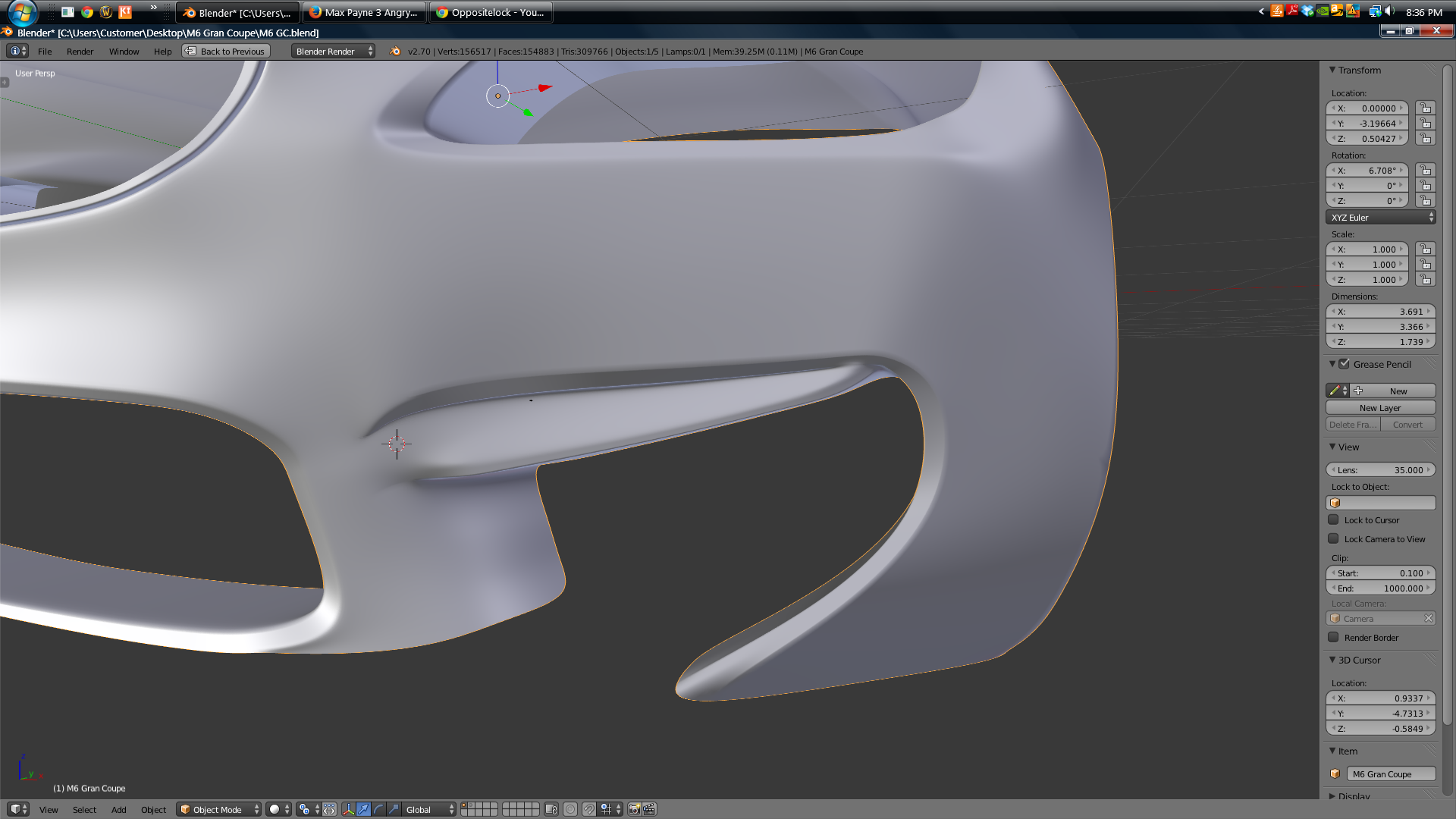Click the Dimensions X 3.691 field

pyautogui.click(x=1381, y=311)
